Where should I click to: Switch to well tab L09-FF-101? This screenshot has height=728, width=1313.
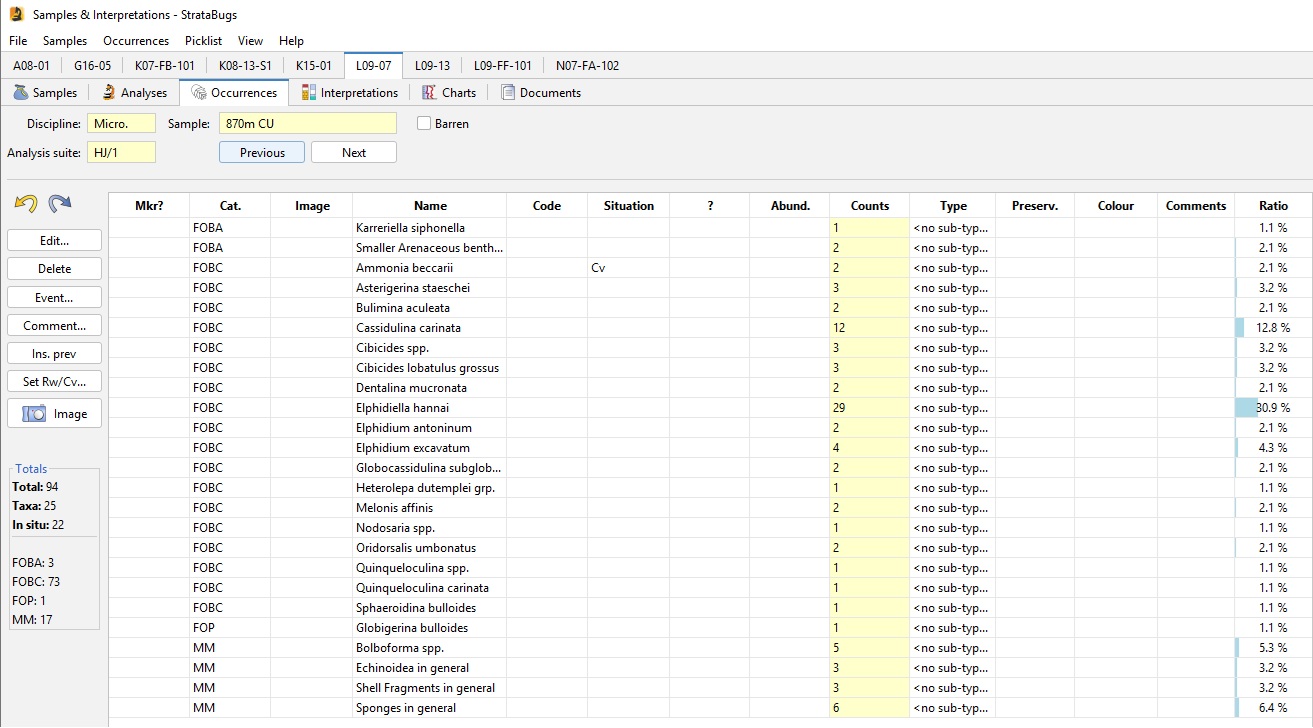pos(502,66)
